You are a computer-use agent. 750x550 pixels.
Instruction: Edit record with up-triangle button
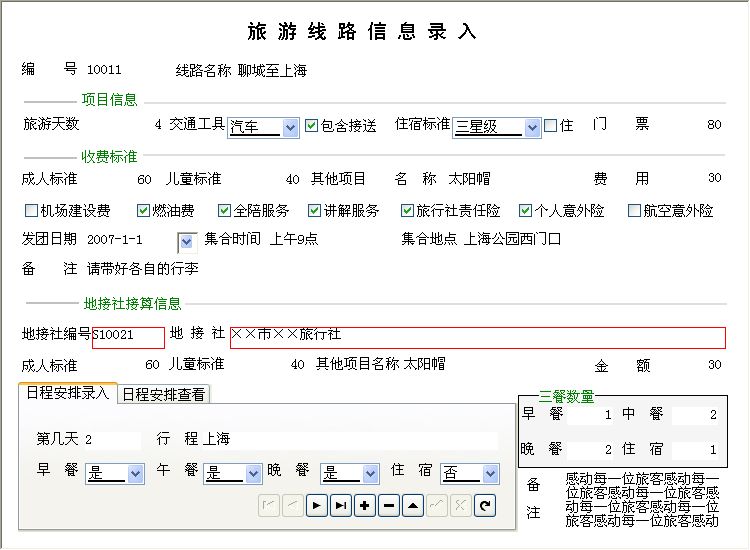[x=413, y=506]
